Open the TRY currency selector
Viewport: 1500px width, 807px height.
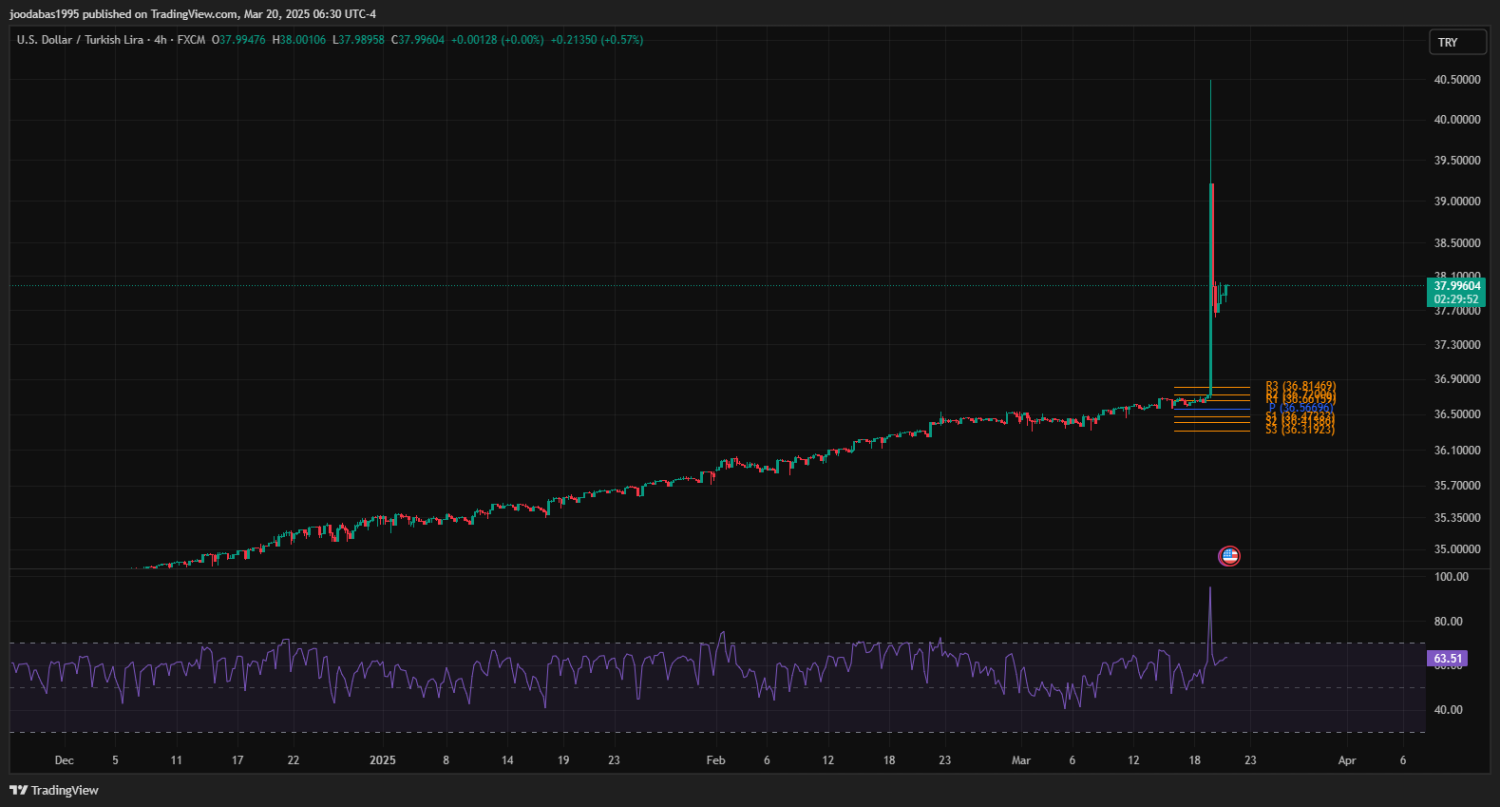[1447, 42]
